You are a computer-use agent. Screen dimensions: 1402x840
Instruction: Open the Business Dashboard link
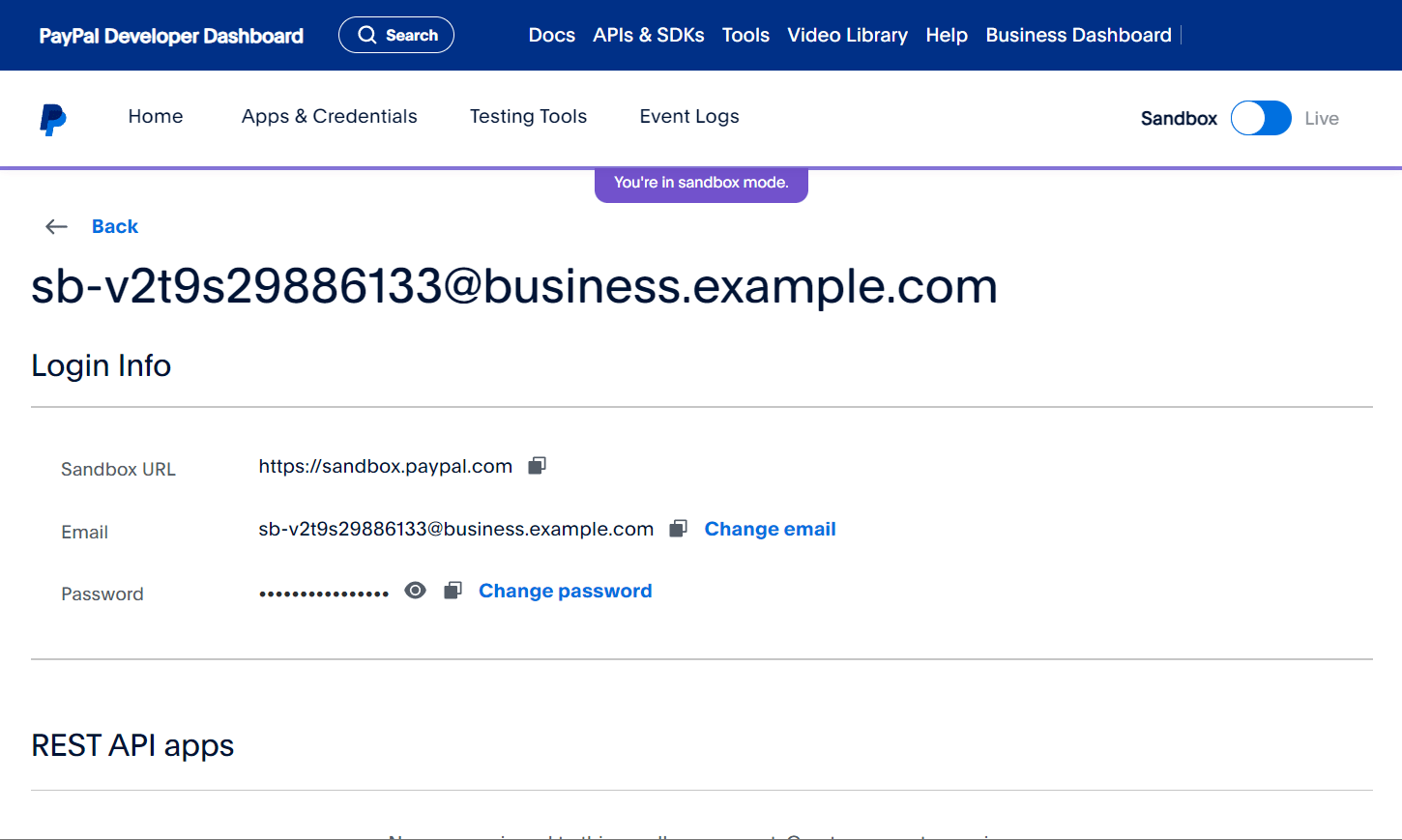click(x=1078, y=36)
